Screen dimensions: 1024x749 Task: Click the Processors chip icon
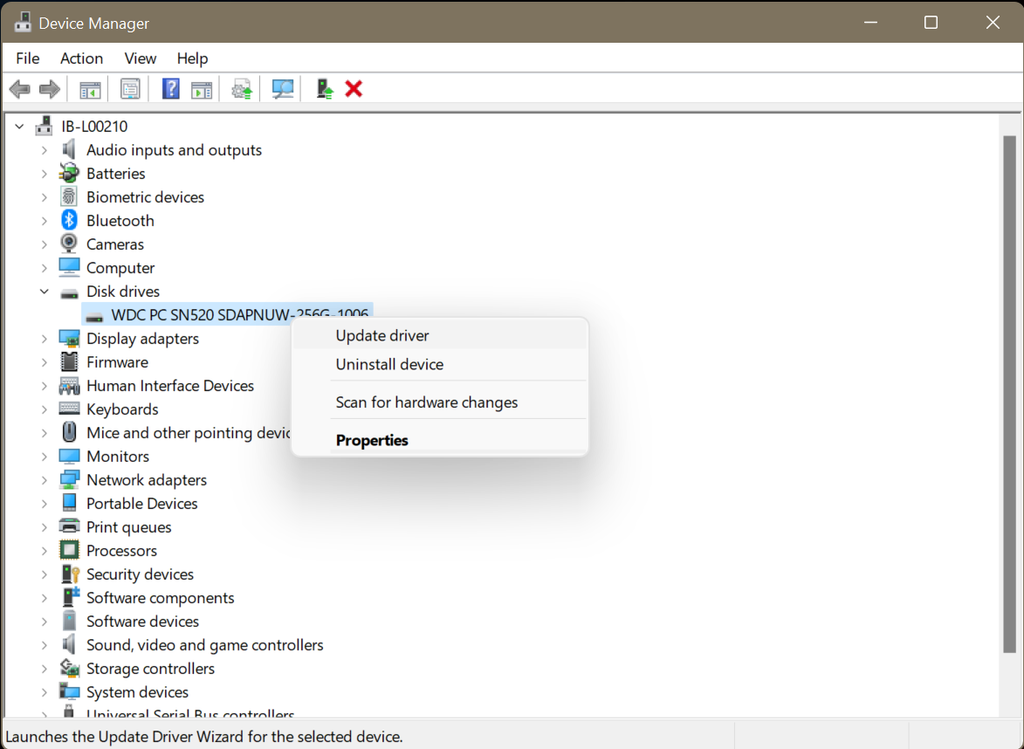click(69, 550)
